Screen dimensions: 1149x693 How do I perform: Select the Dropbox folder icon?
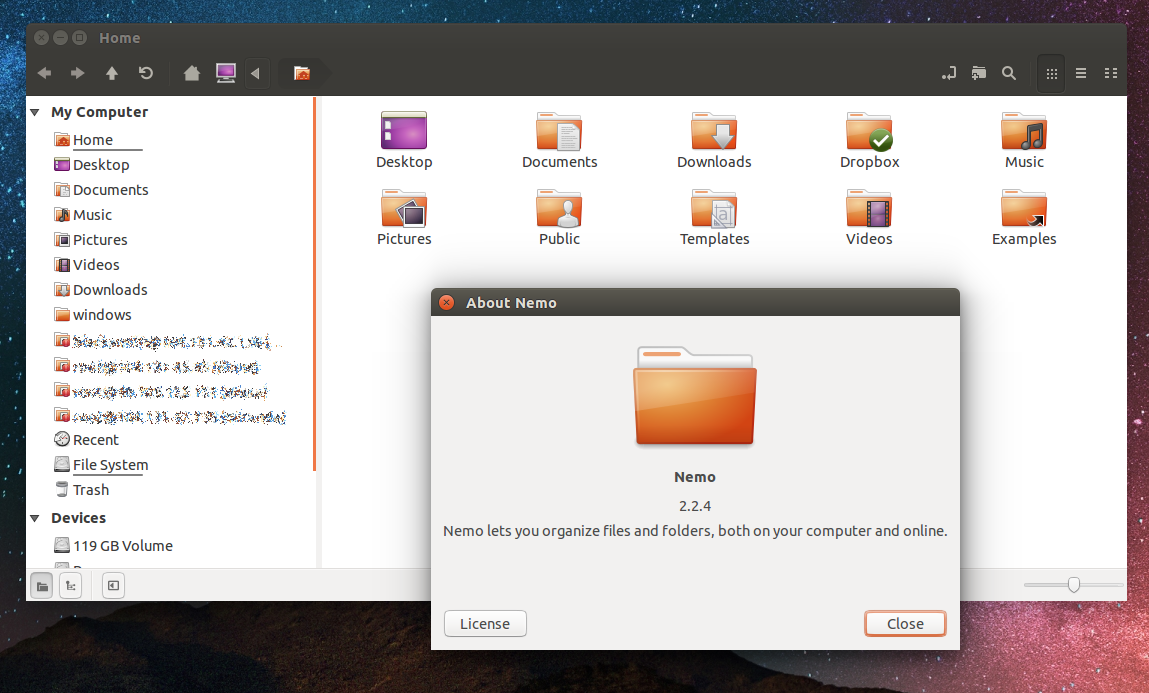pos(869,141)
